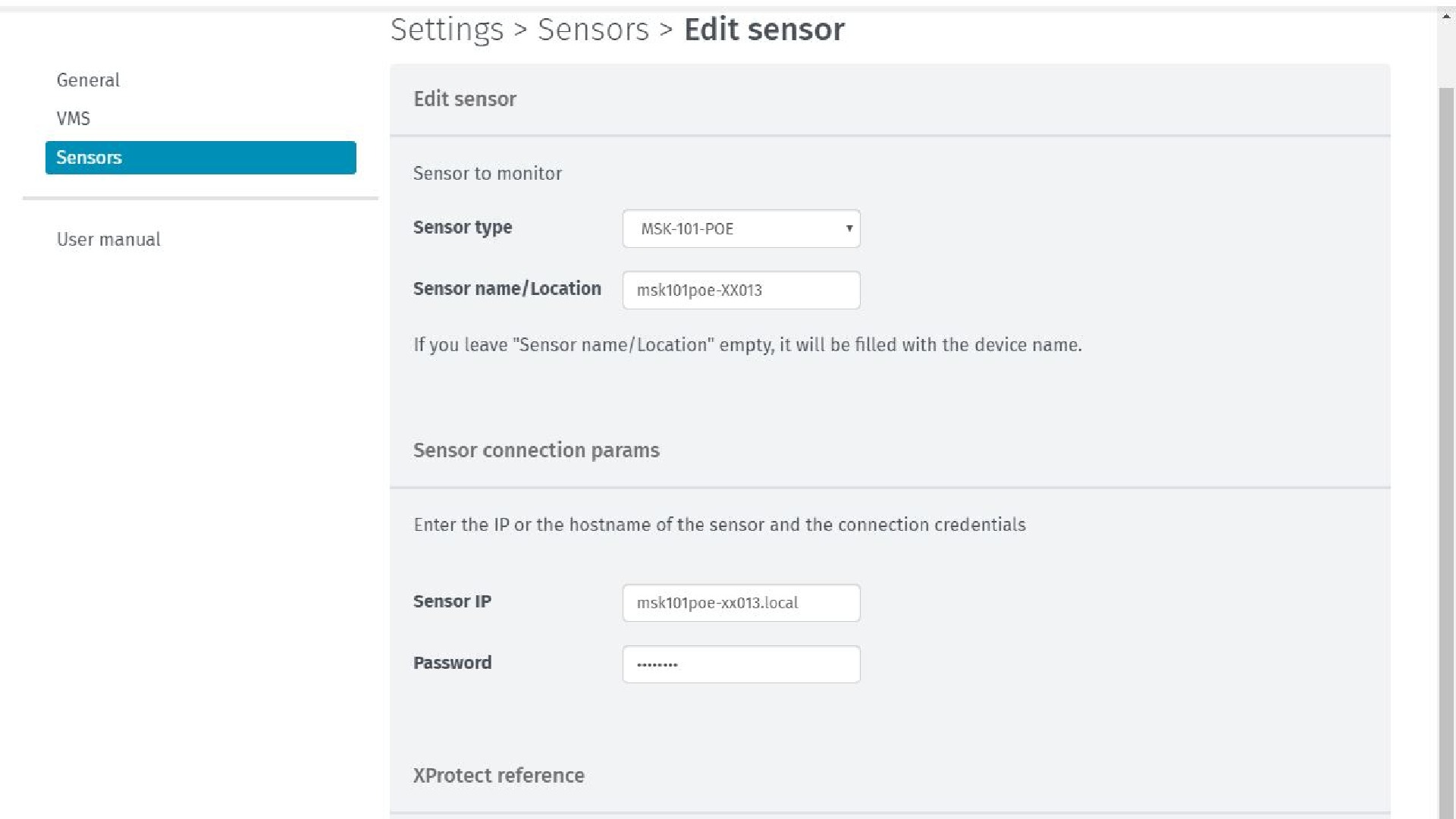The image size is (1456, 819).
Task: Click the bold Edit sensor breadcrumb title
Action: tap(764, 30)
